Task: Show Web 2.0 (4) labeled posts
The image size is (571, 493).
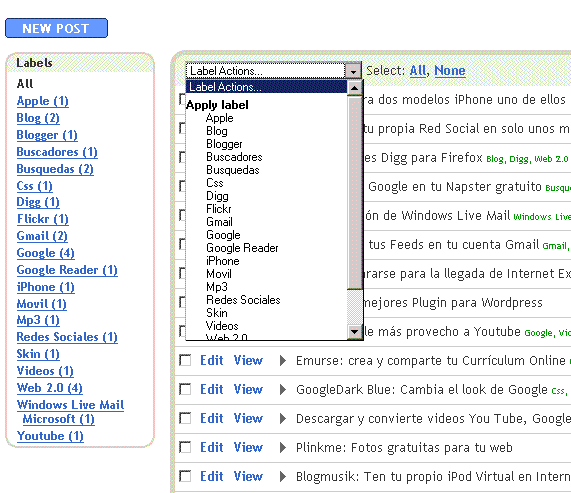Action: point(50,388)
